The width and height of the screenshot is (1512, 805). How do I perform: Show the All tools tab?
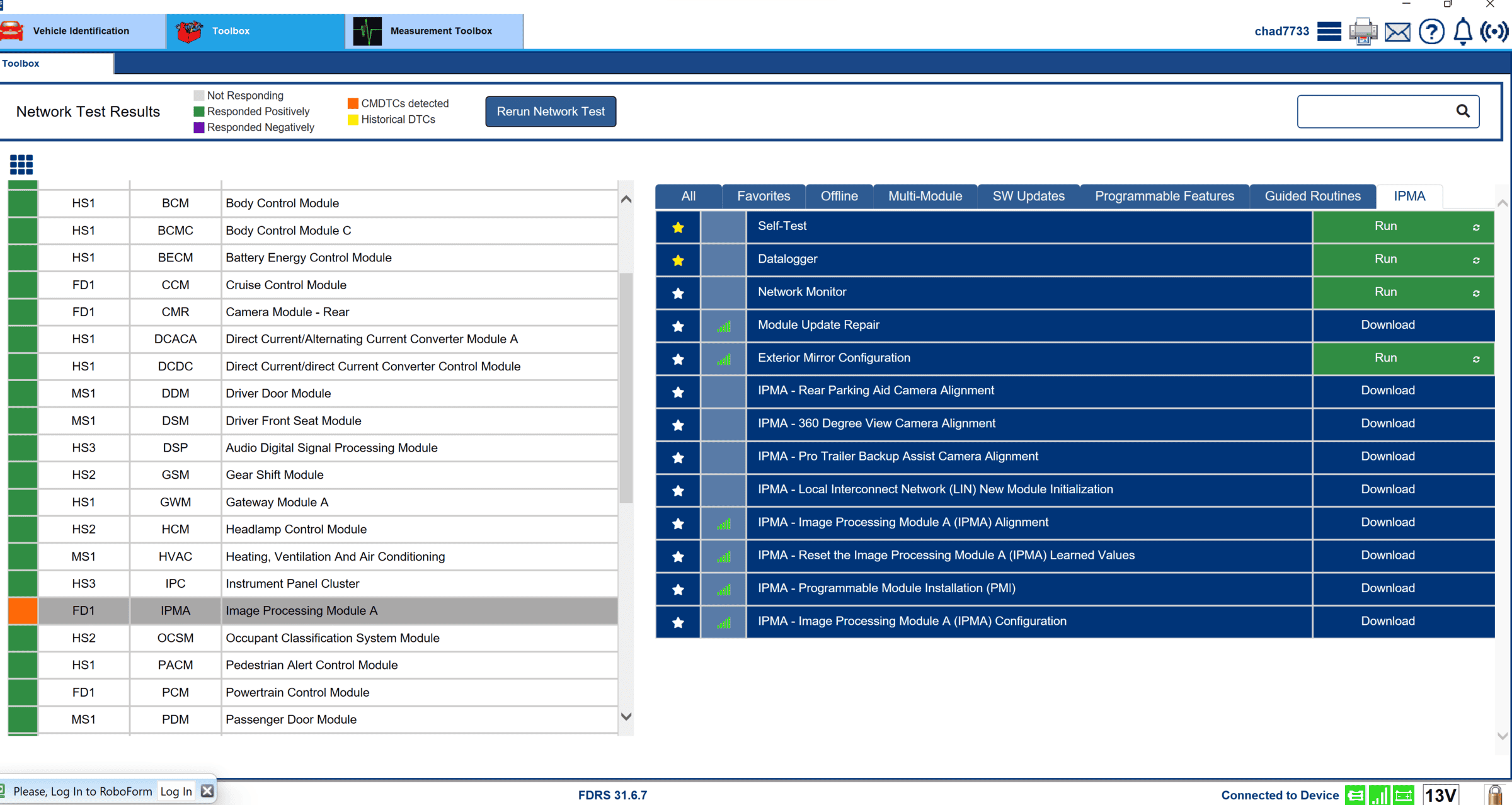(x=689, y=196)
